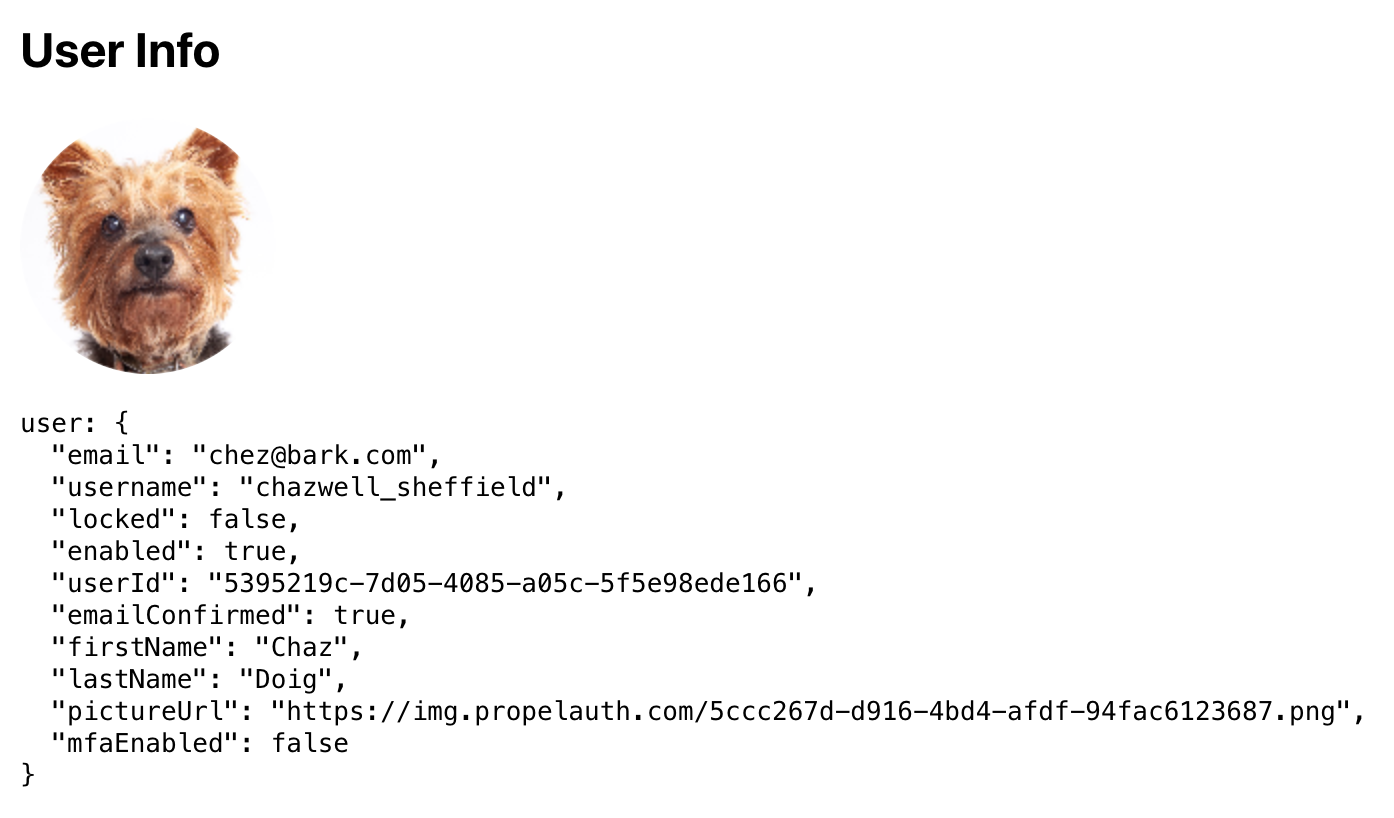Click the opening "user: {" line
1394x818 pixels.
coord(75,424)
